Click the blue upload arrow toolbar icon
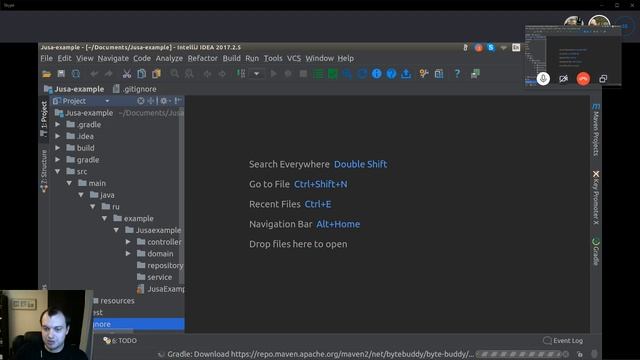Viewport: 640px width, 360px height. click(406, 74)
